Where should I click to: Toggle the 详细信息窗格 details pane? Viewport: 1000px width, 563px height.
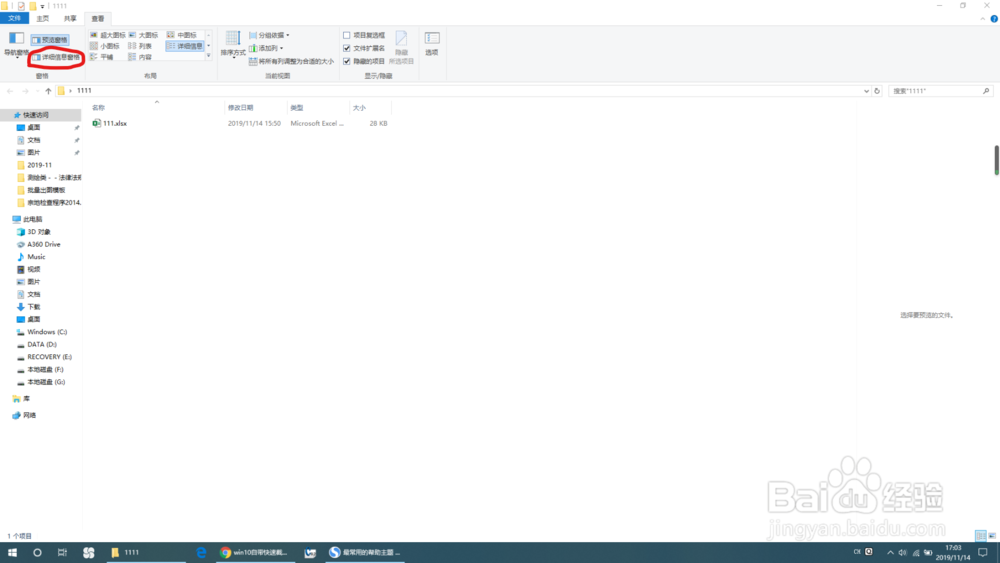pos(56,57)
